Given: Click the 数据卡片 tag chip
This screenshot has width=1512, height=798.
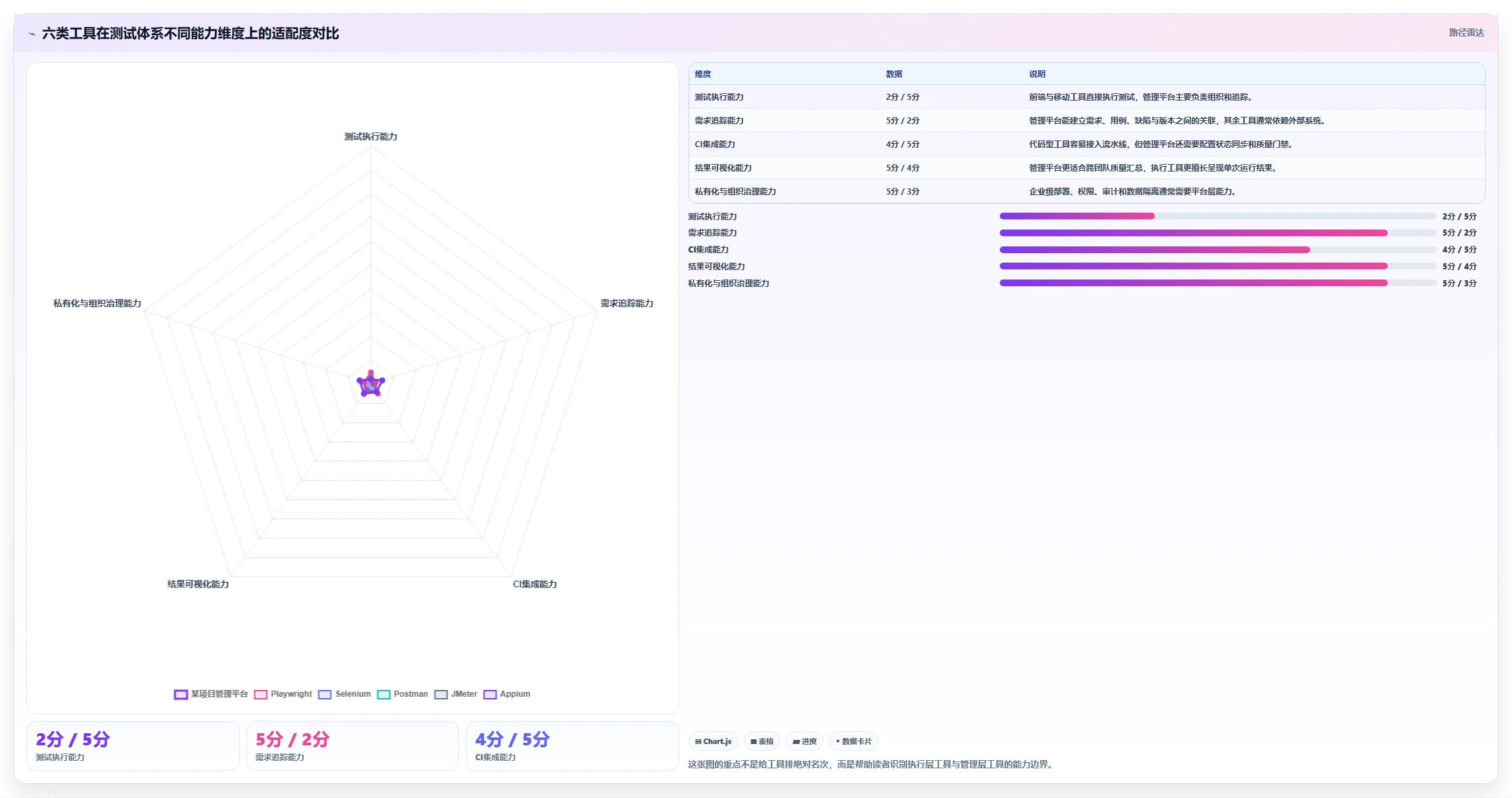Looking at the screenshot, I should (x=853, y=741).
